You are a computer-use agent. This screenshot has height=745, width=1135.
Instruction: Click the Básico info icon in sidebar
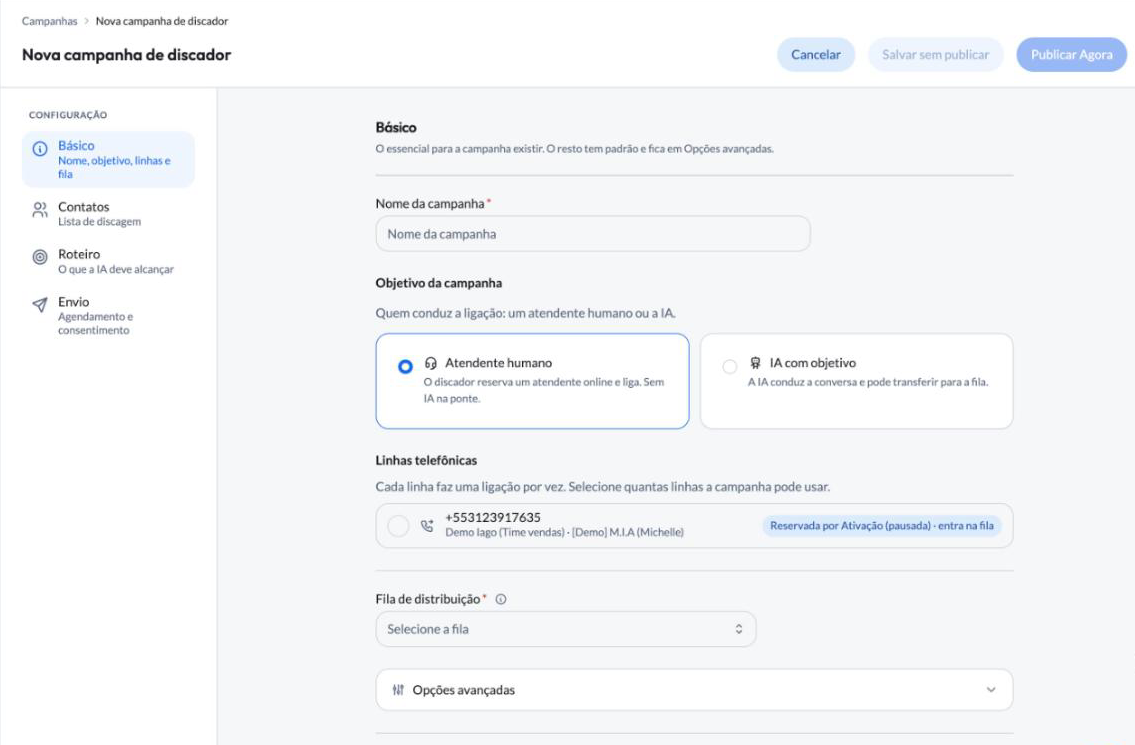pyautogui.click(x=40, y=148)
